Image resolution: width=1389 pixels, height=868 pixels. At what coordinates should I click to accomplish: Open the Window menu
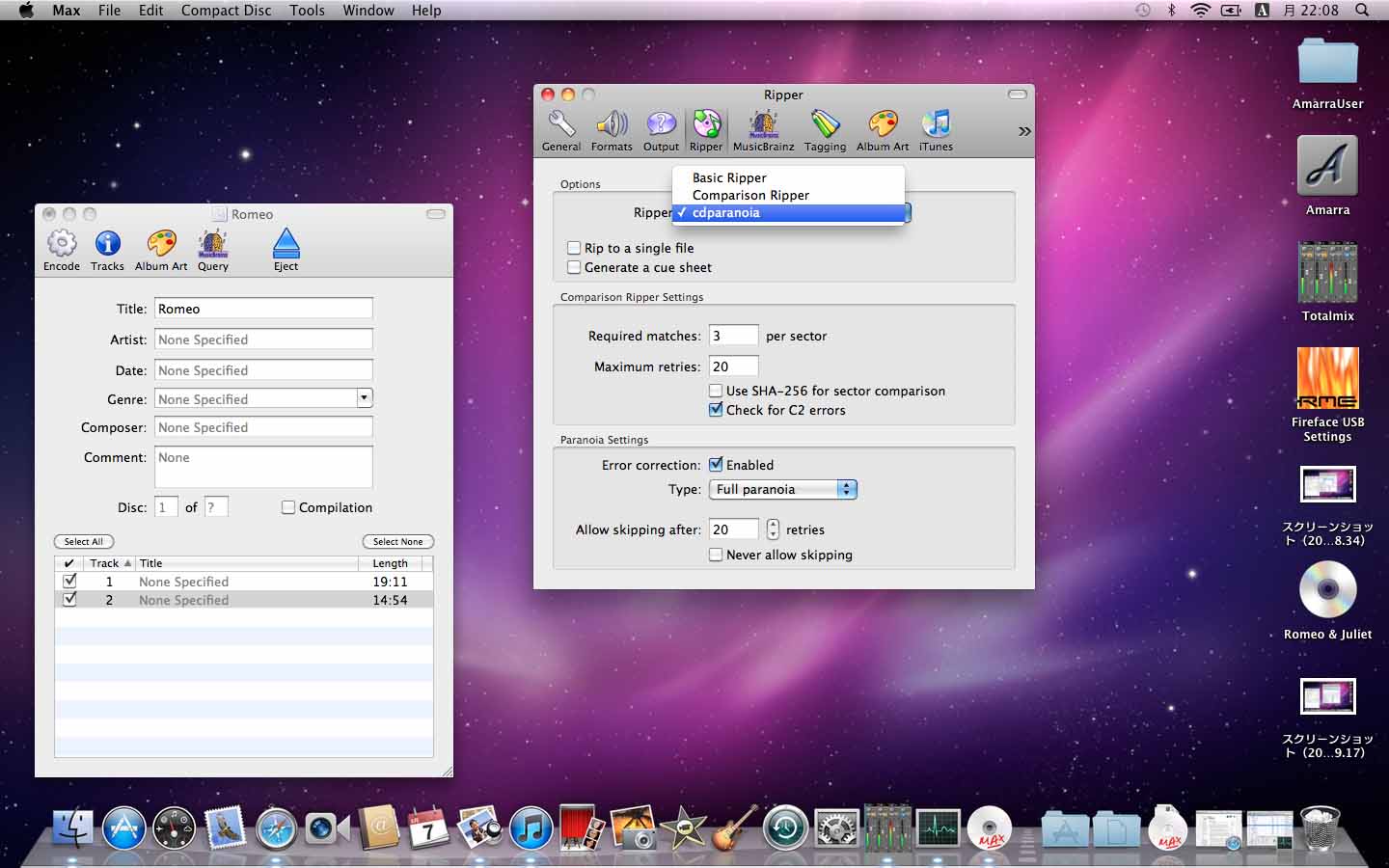(368, 11)
